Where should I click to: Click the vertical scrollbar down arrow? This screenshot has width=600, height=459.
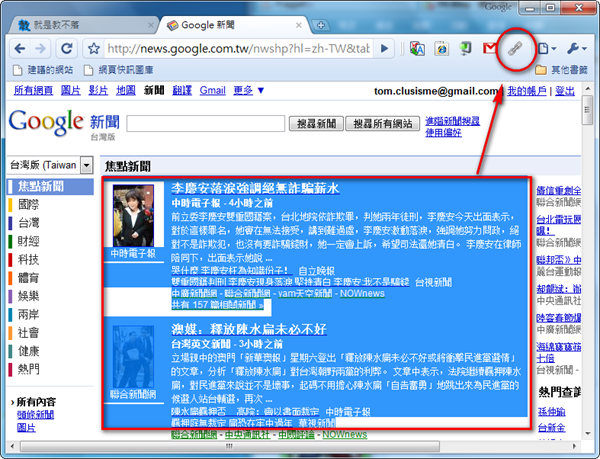click(x=588, y=434)
